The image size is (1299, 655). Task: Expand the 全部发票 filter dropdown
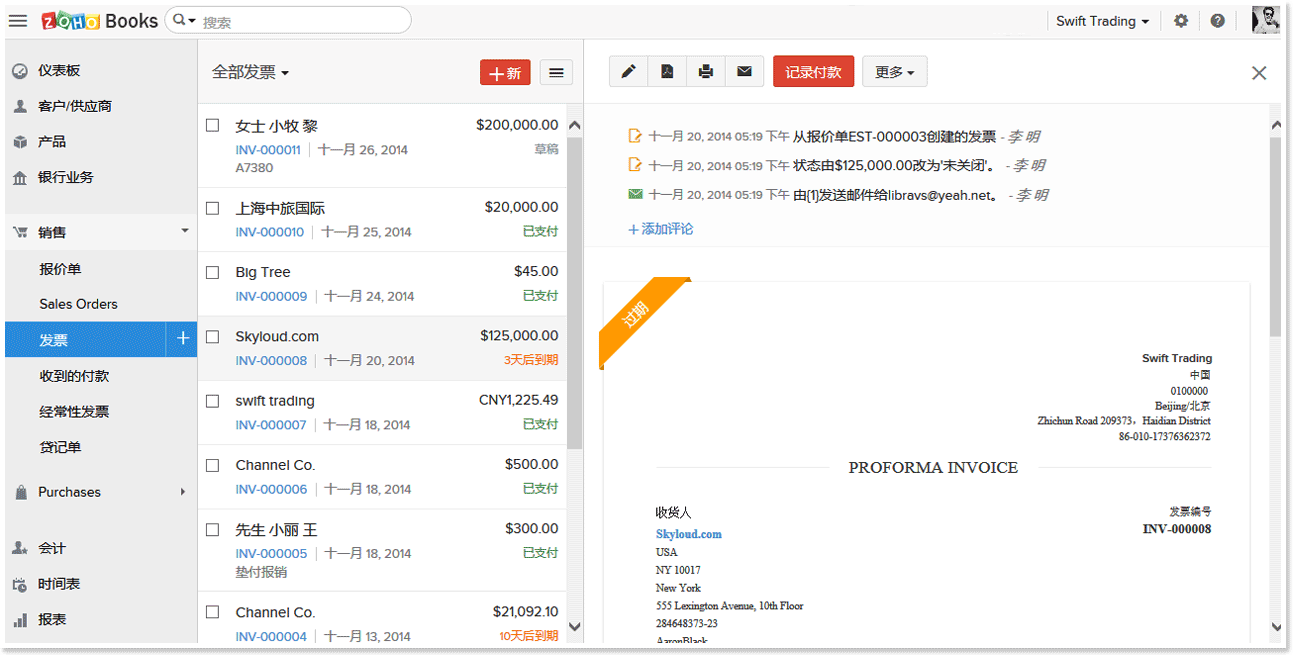250,72
